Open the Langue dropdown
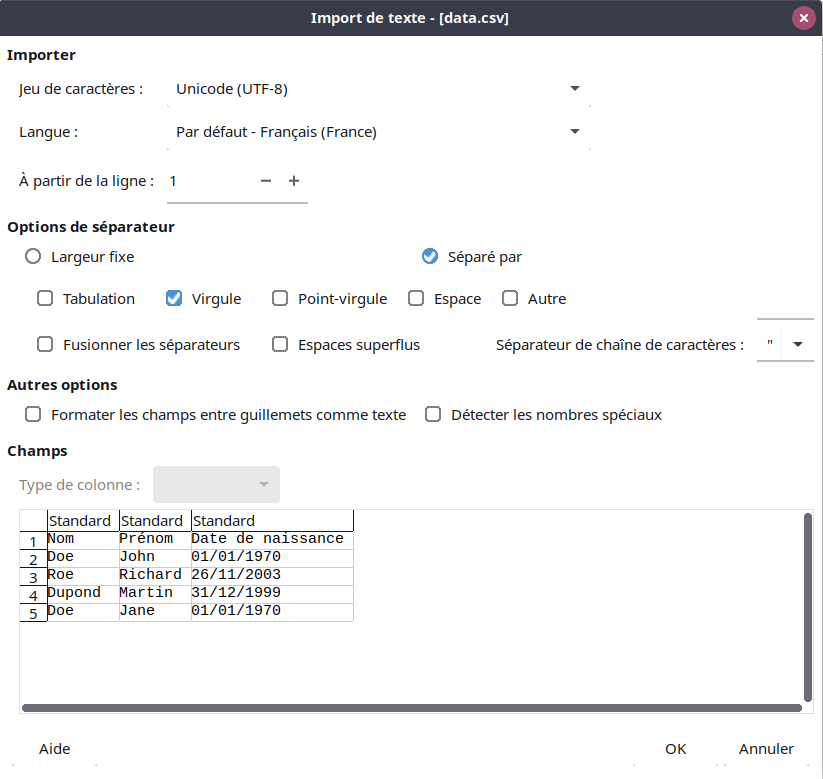The width and height of the screenshot is (823, 779). pos(379,132)
